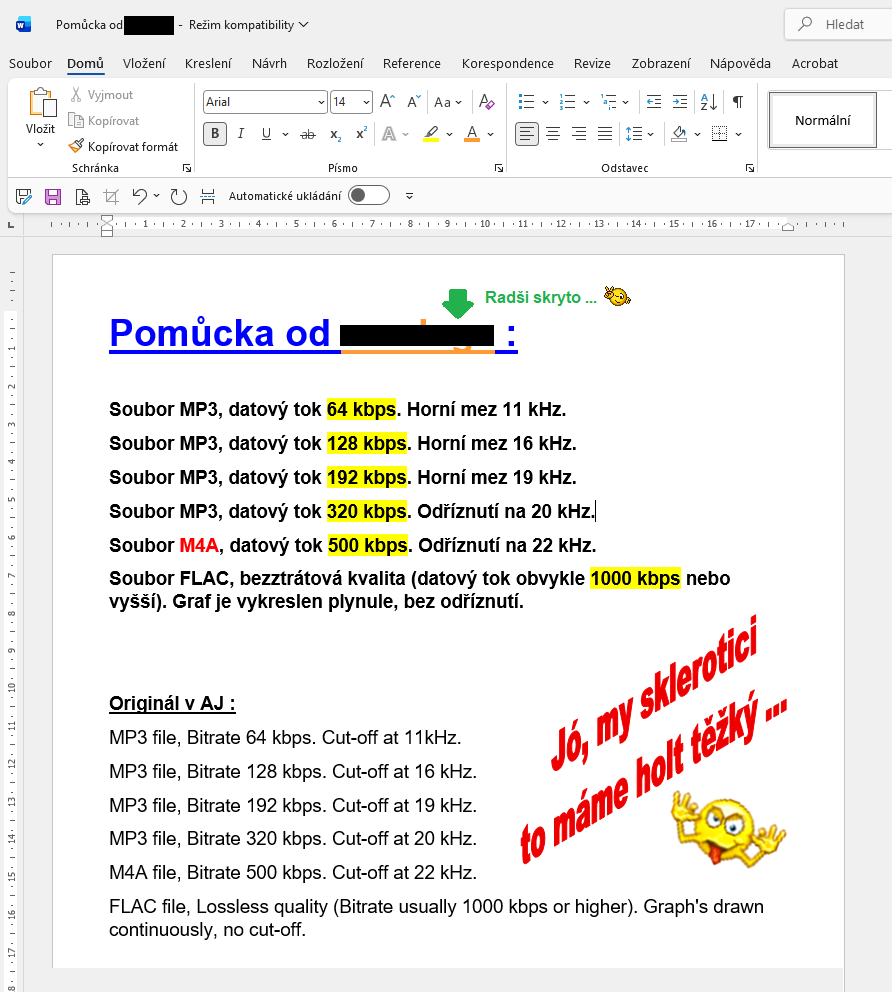The height and width of the screenshot is (992, 892).
Task: Open the Arial font name dropdown
Action: click(x=321, y=102)
